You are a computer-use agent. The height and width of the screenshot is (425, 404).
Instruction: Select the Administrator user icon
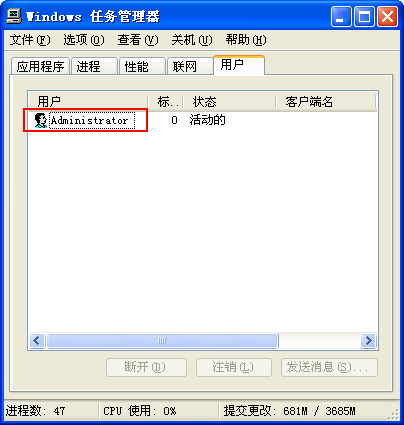(x=41, y=120)
